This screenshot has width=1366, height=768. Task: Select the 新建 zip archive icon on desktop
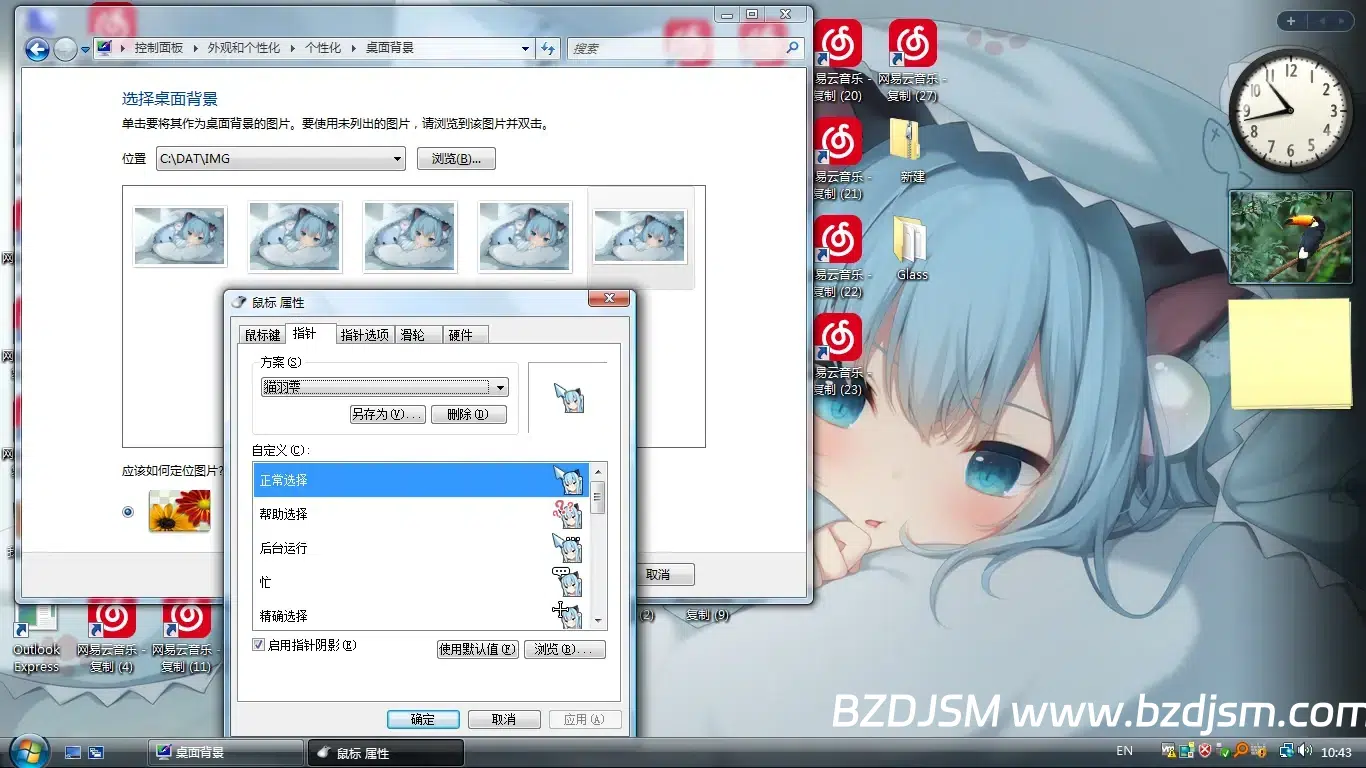click(x=912, y=152)
